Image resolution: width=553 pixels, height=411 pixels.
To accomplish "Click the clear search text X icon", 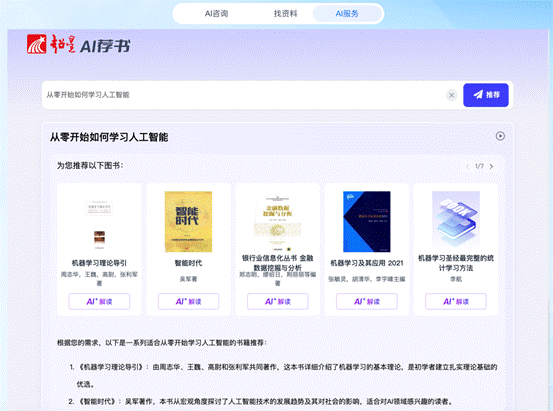I will [451, 95].
